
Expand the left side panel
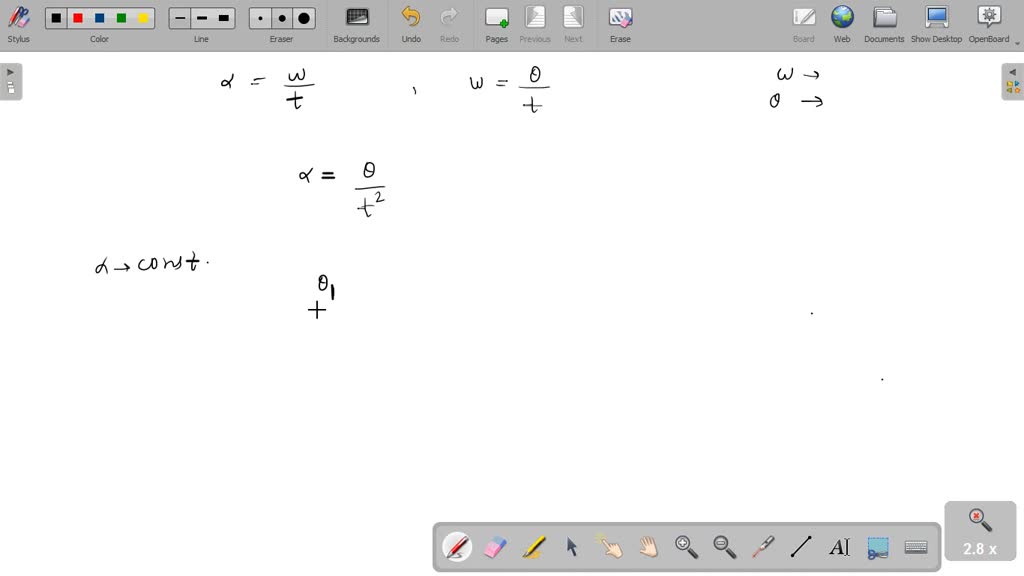coord(11,81)
